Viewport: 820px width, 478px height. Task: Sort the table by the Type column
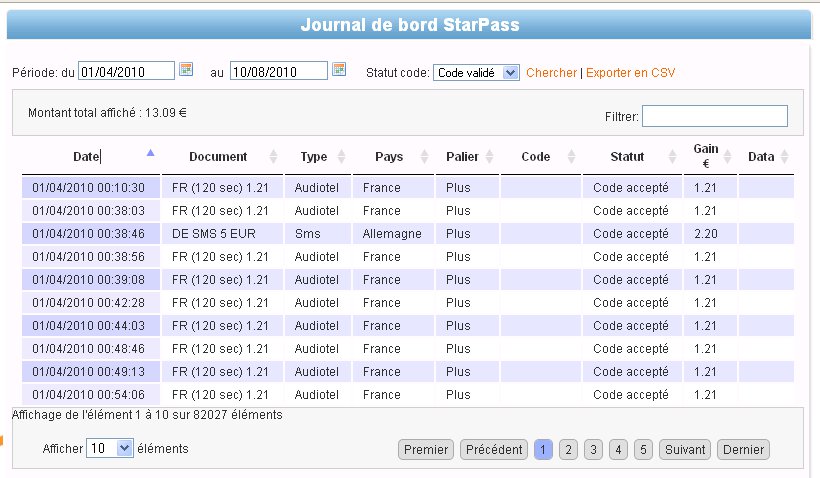click(x=318, y=156)
